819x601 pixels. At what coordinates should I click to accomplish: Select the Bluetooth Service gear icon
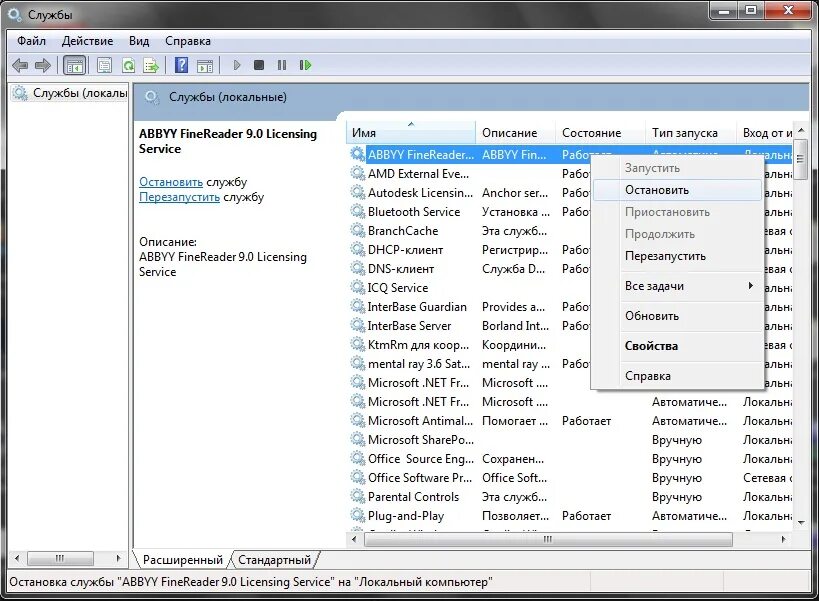358,211
